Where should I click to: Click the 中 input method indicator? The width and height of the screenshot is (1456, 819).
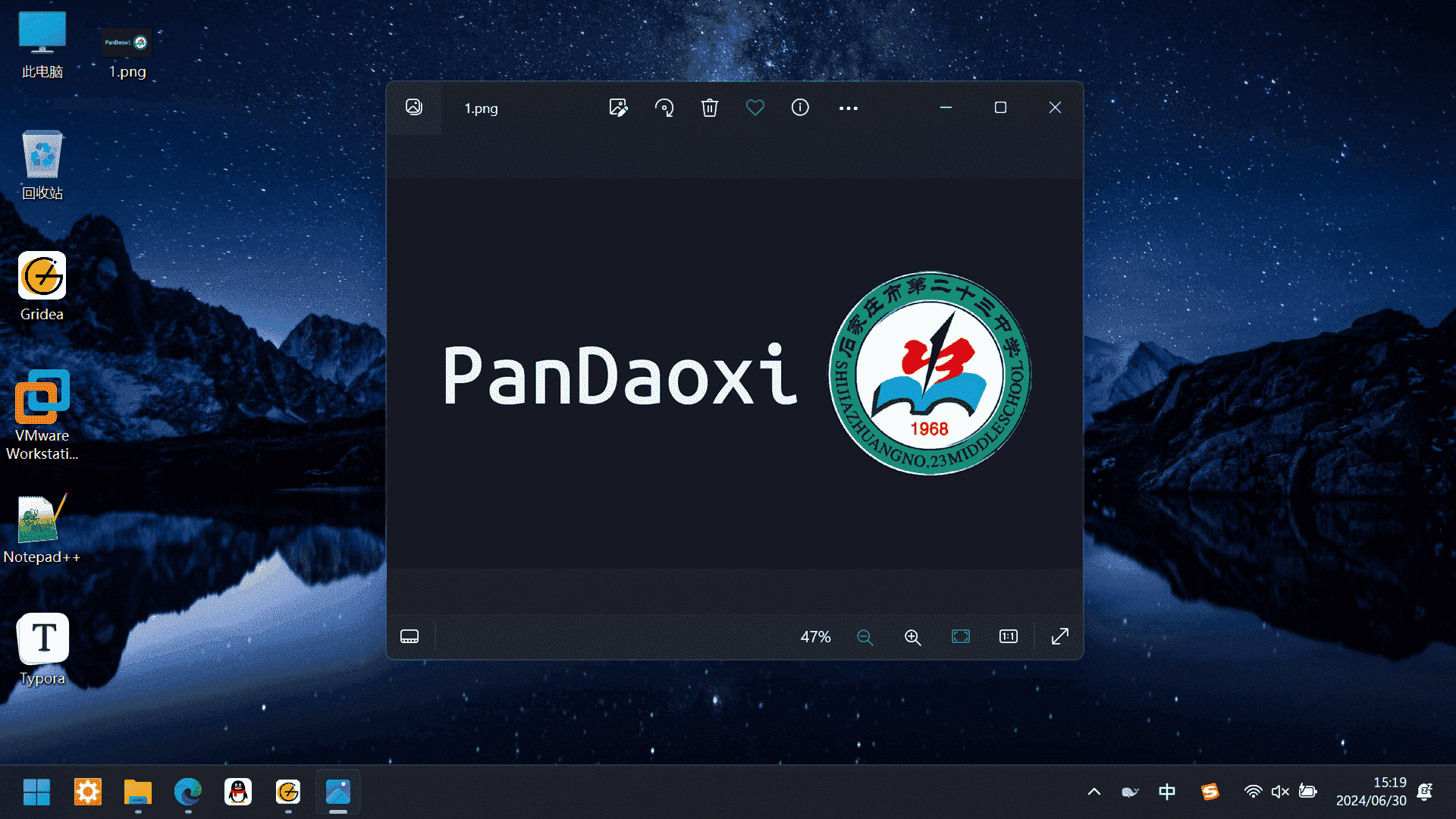tap(1167, 792)
